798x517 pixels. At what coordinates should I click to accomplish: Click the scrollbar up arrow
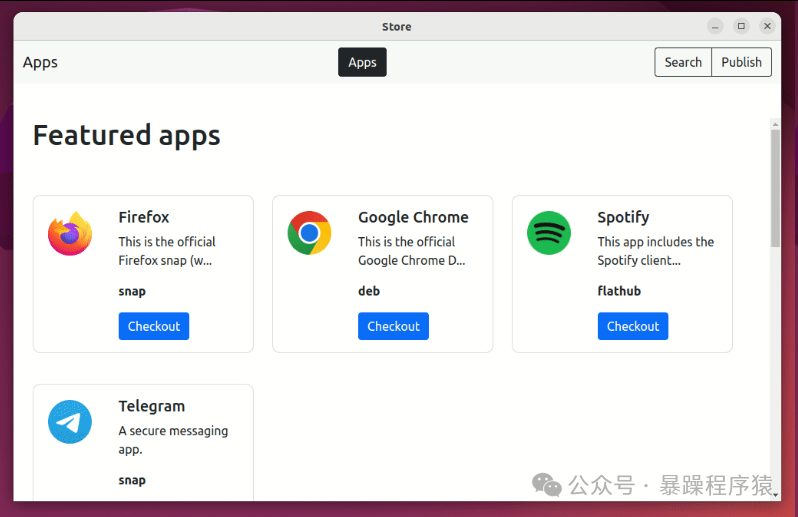point(775,124)
